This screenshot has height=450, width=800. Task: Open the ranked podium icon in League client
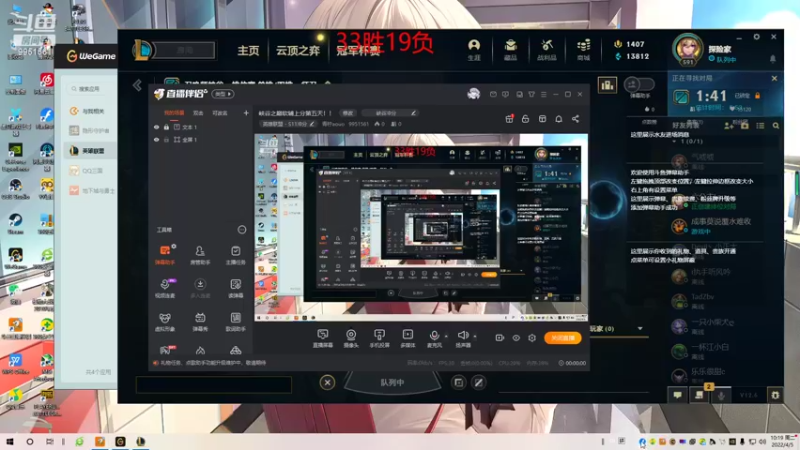(607, 85)
